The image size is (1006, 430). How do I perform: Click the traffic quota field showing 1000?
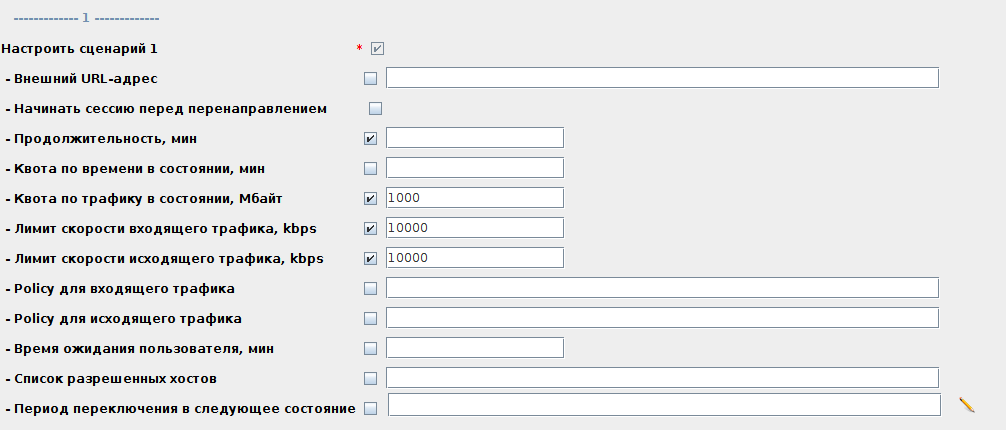coord(475,198)
